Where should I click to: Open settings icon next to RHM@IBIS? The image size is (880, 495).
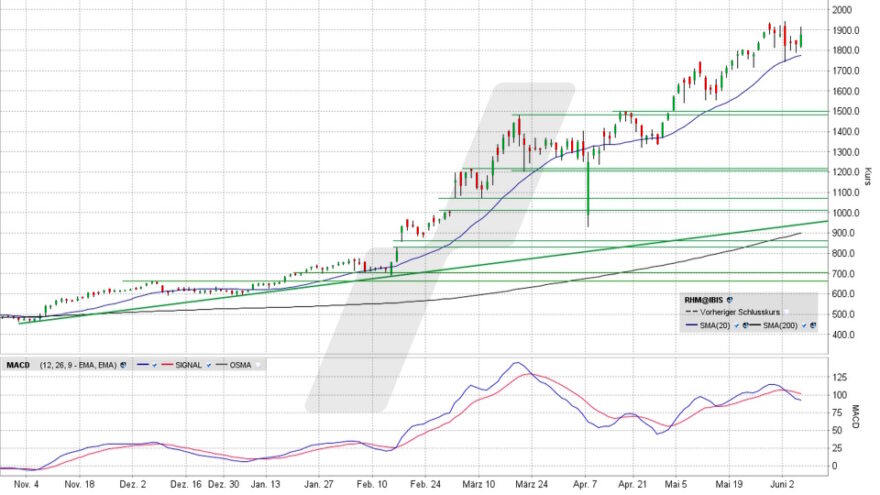(x=731, y=298)
